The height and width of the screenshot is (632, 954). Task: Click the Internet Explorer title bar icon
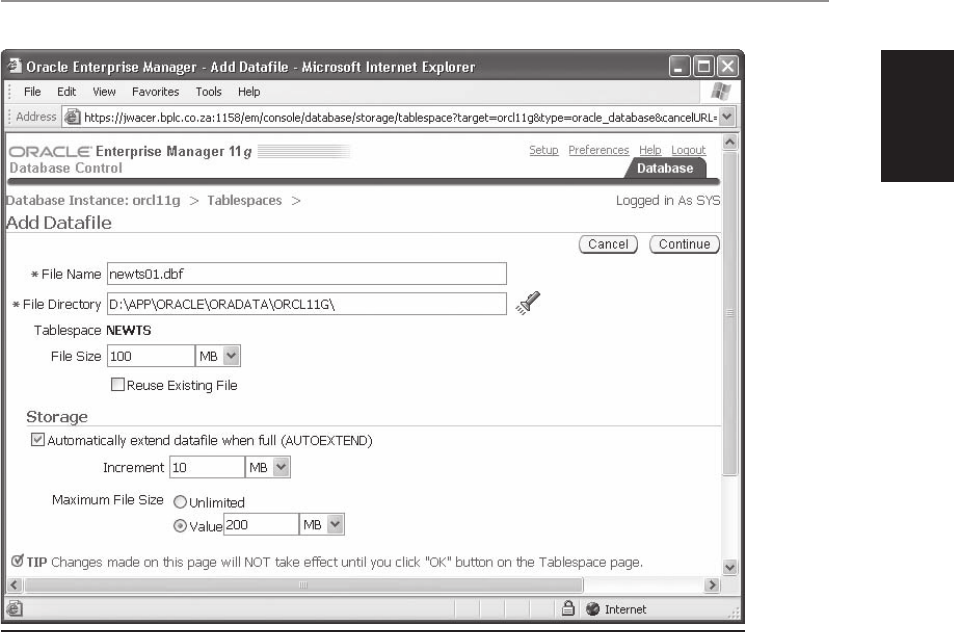pyautogui.click(x=15, y=66)
